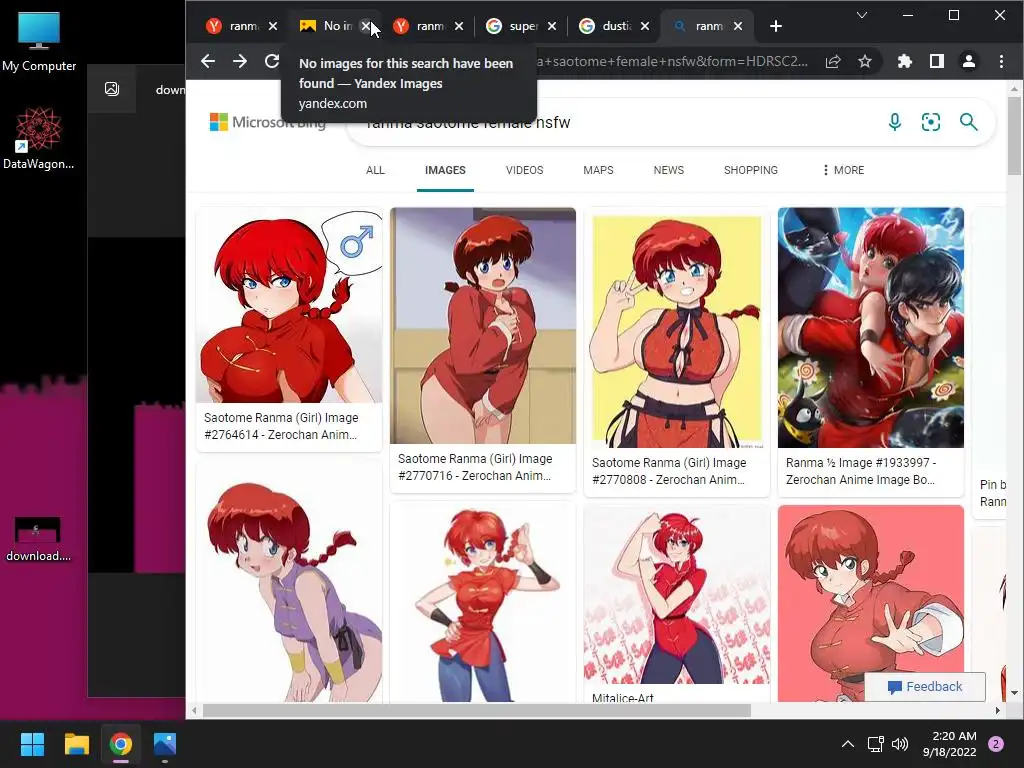
Task: Open the Windows Start menu
Action: coord(32,744)
